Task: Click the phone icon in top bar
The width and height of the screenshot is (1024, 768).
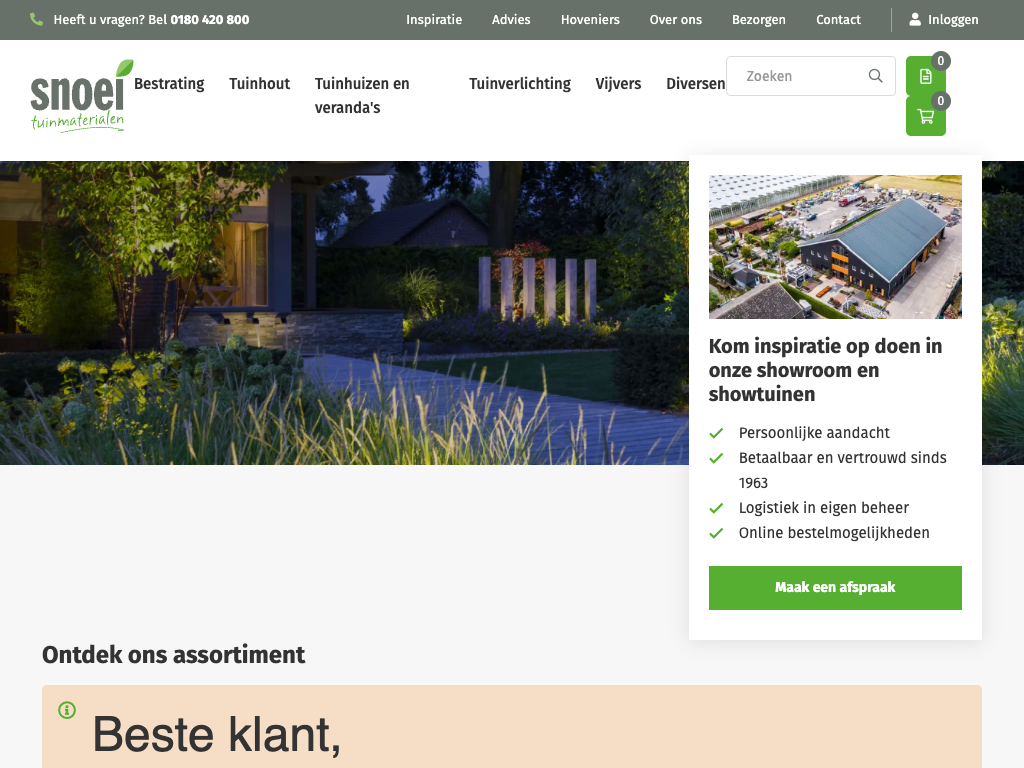Action: click(37, 20)
